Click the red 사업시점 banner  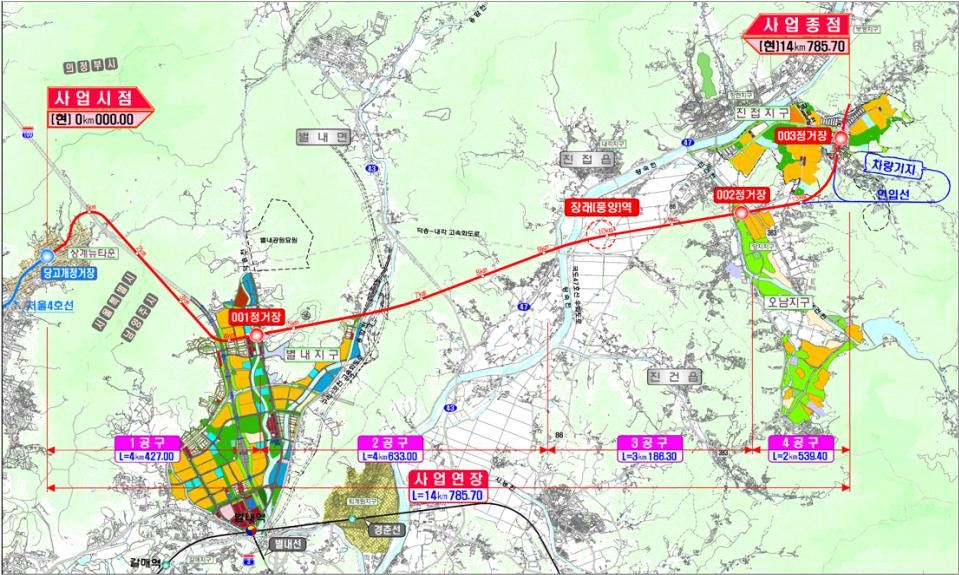[x=96, y=100]
